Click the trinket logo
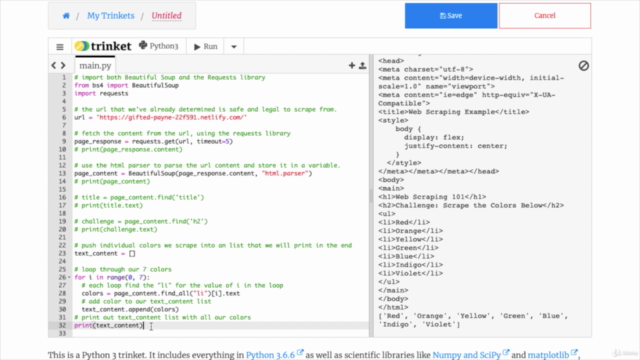 [x=103, y=46]
